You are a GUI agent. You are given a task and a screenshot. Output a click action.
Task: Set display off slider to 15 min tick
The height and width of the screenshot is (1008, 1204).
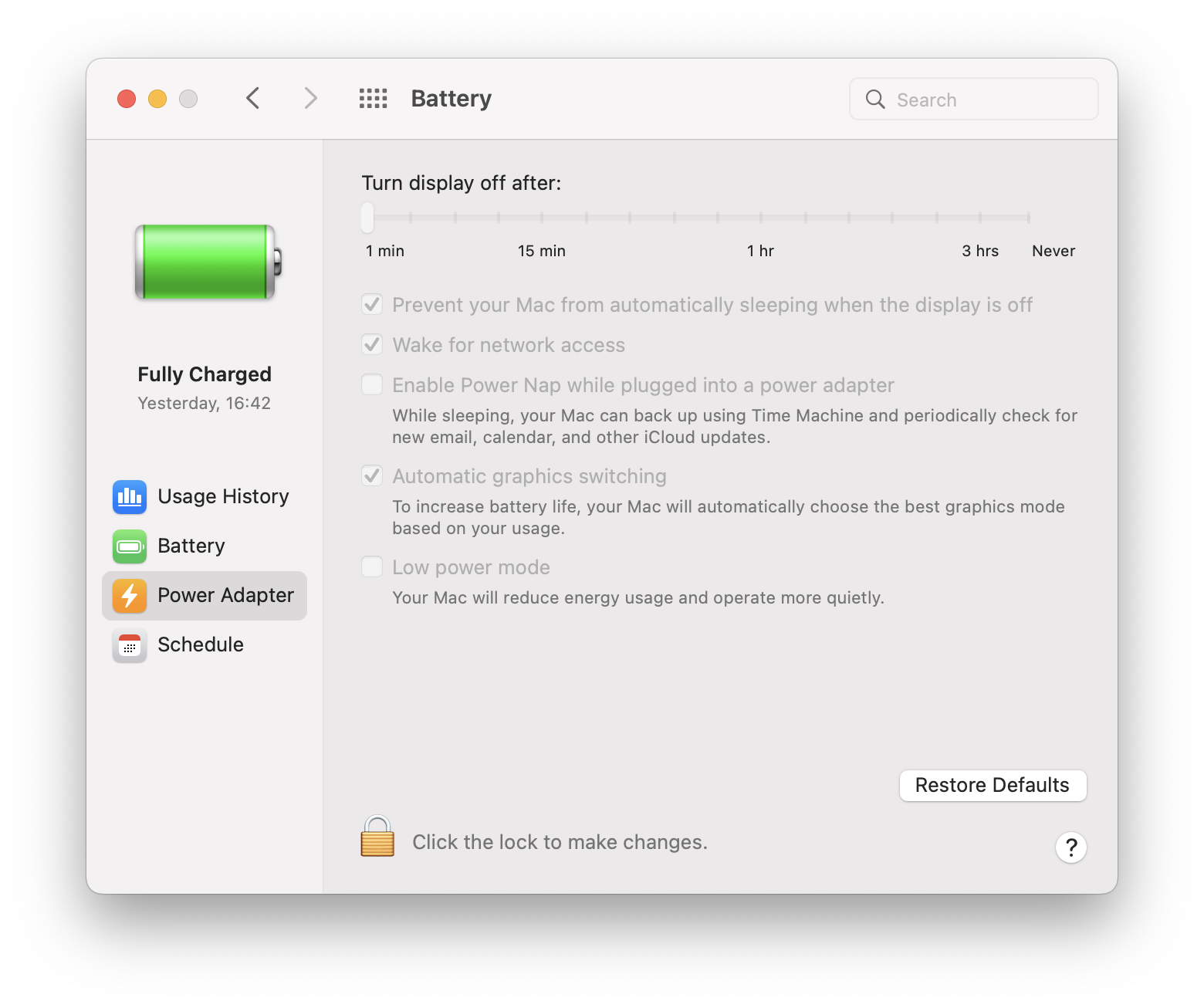(x=542, y=218)
